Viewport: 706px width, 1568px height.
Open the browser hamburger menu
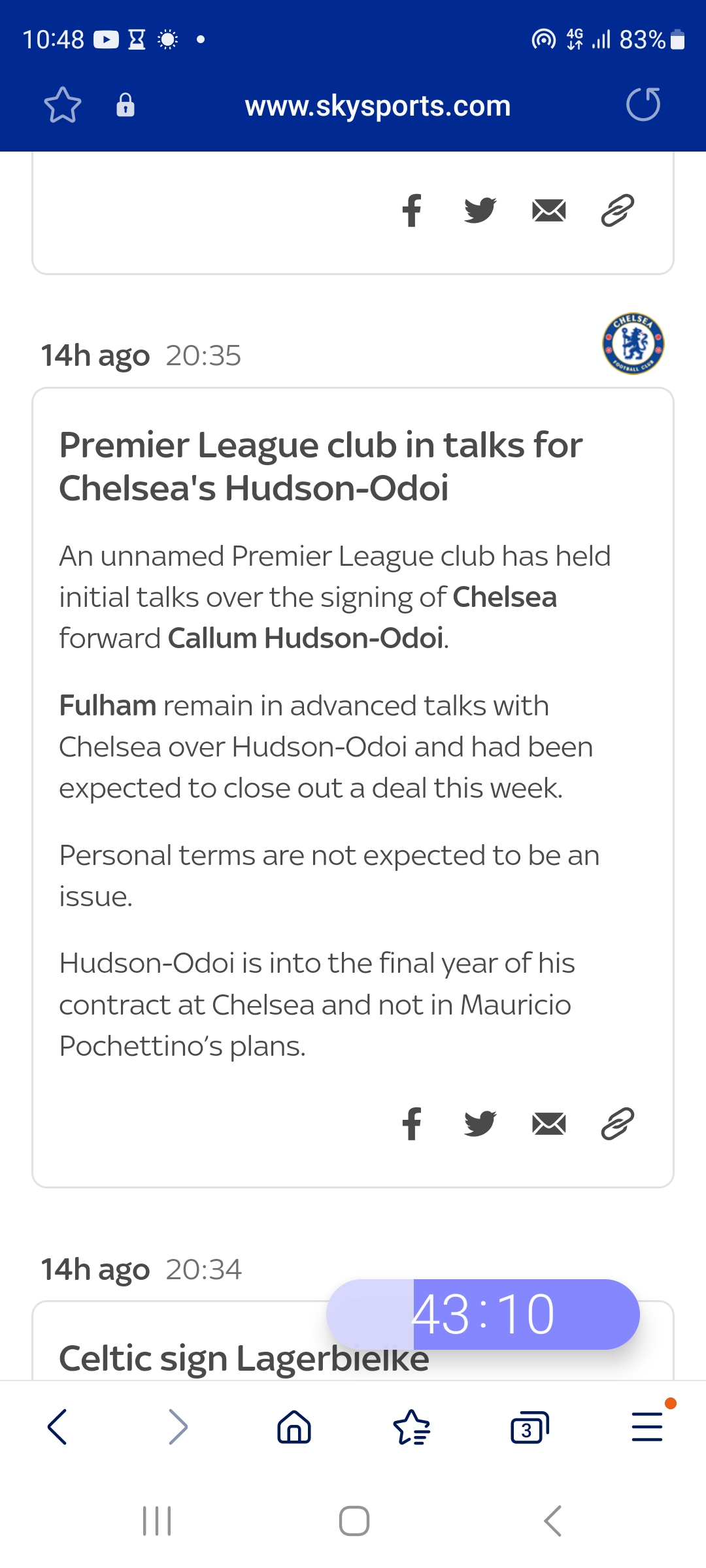pyautogui.click(x=647, y=1427)
